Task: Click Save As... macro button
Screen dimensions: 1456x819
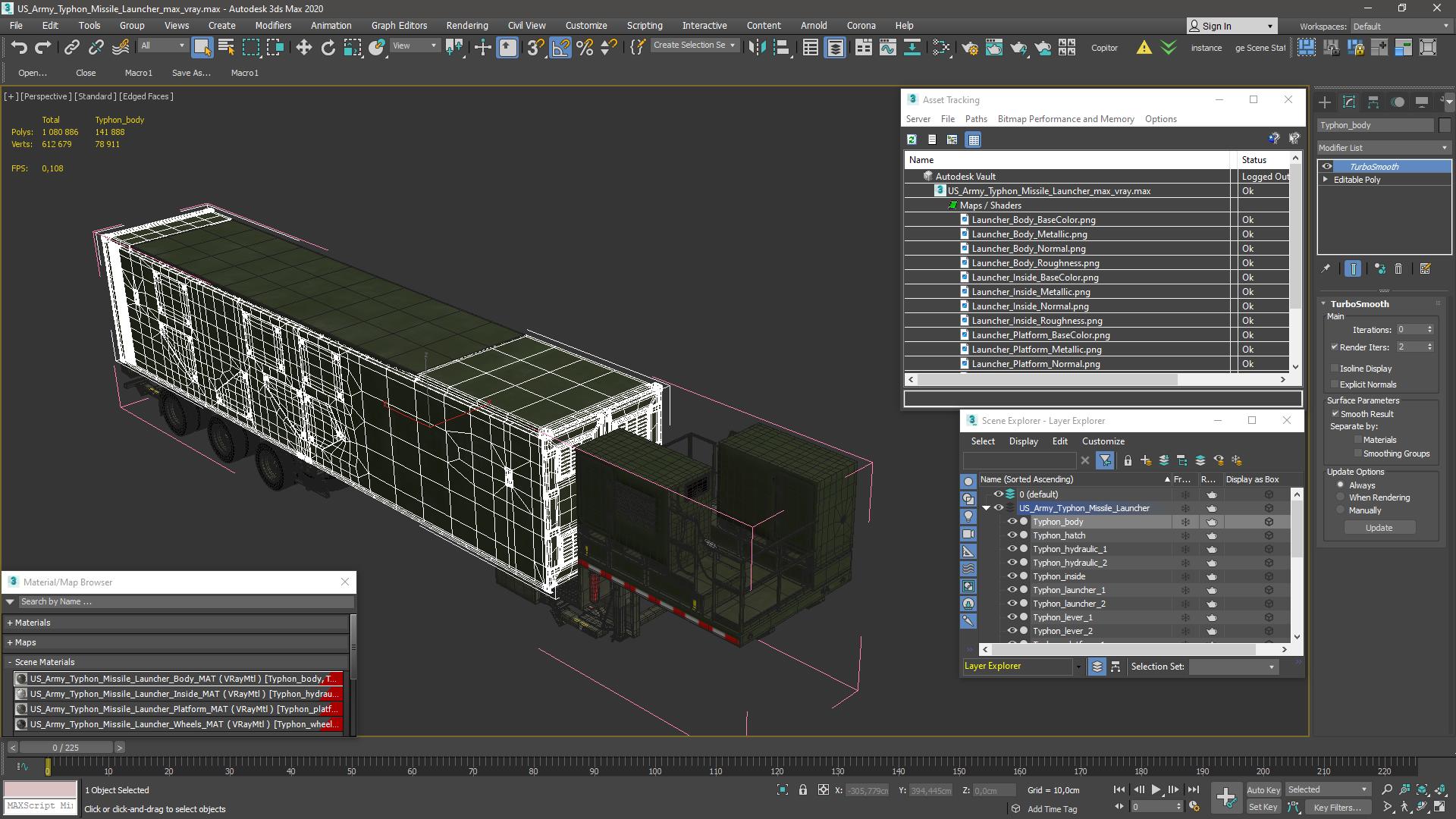Action: point(191,73)
